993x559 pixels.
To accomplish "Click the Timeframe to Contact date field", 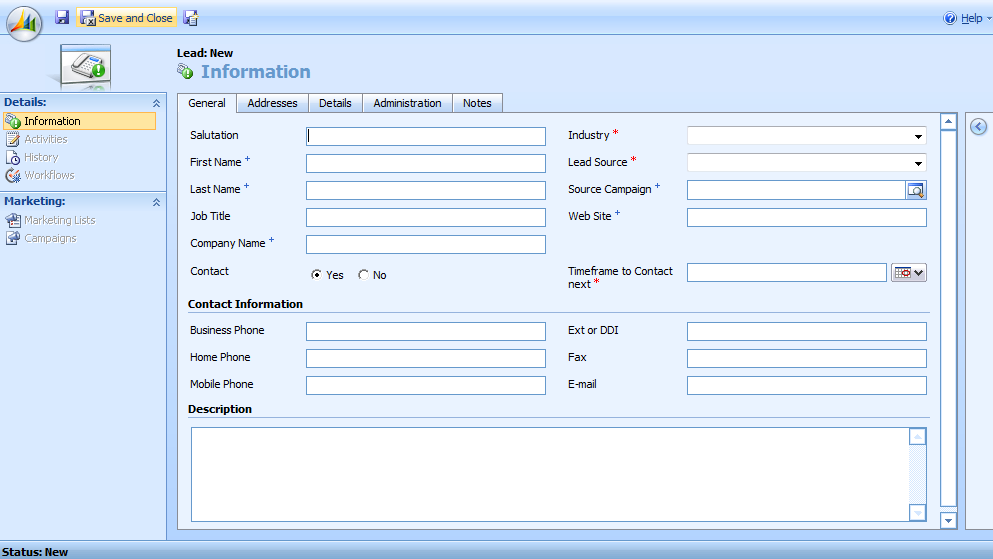I will pyautogui.click(x=787, y=273).
